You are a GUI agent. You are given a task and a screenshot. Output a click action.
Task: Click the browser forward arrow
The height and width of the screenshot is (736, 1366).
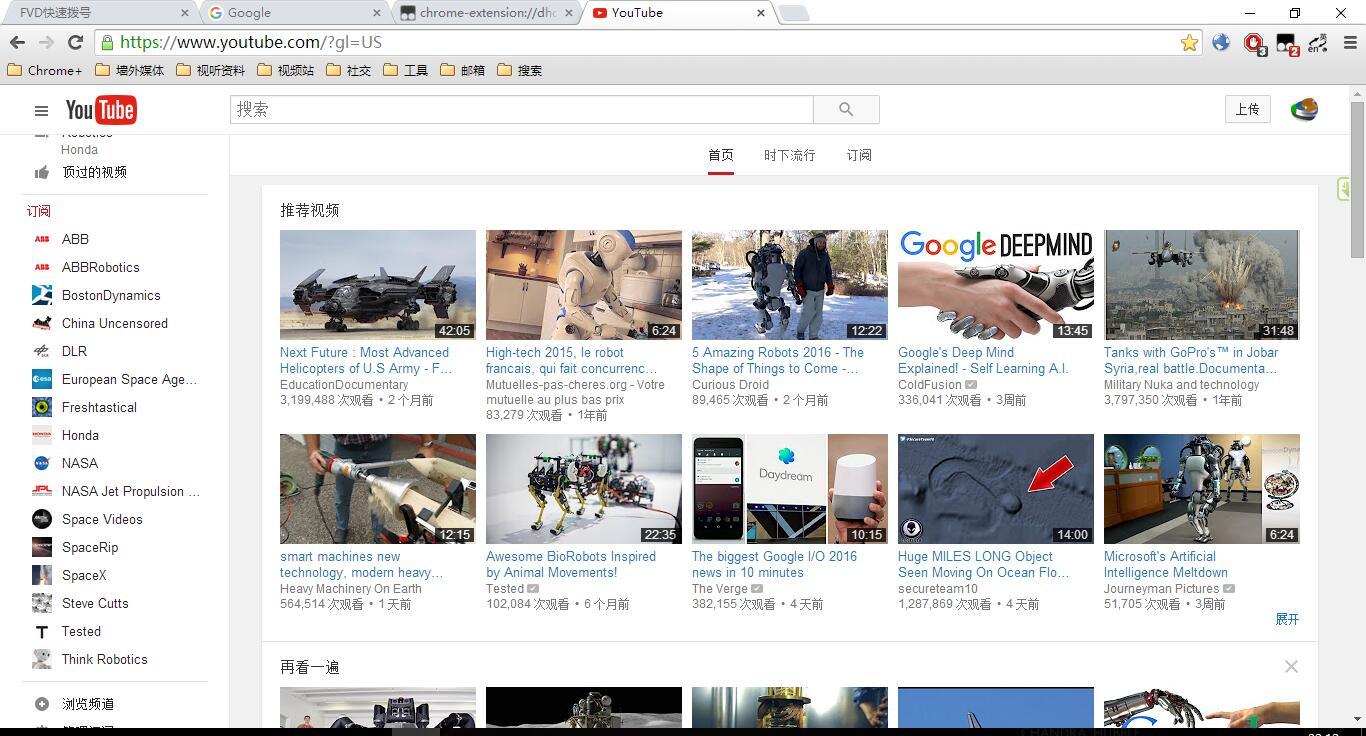coord(46,42)
